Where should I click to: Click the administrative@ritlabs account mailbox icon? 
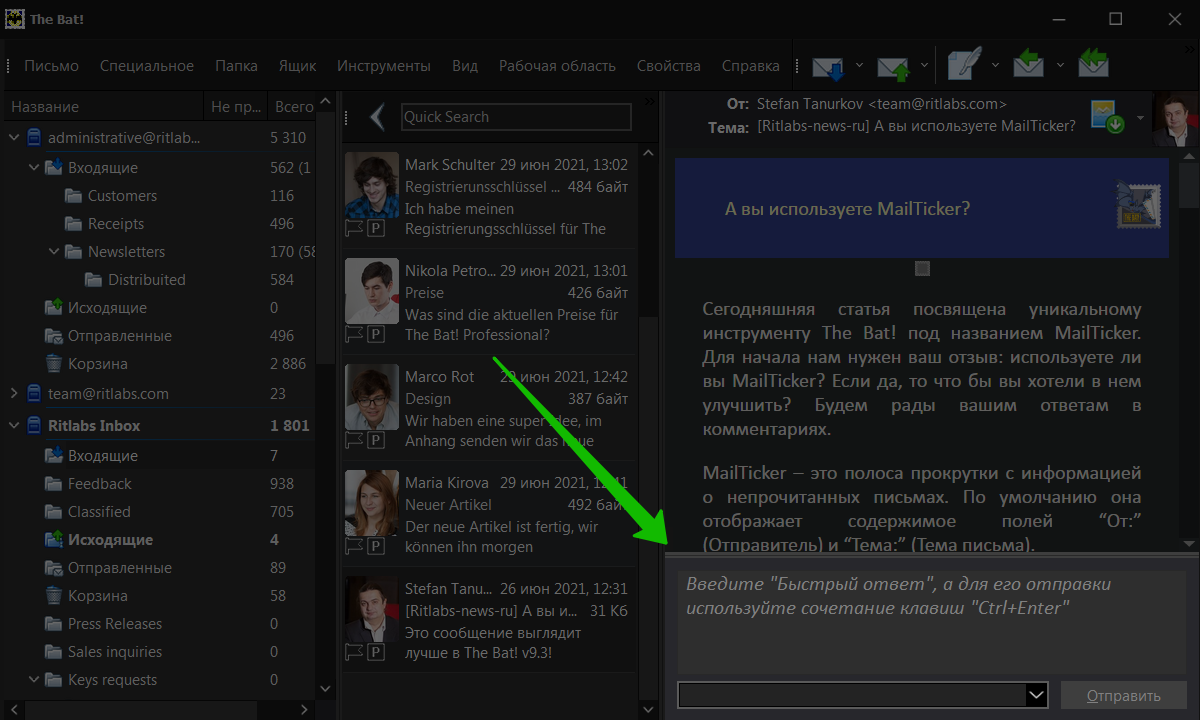click(x=33, y=138)
